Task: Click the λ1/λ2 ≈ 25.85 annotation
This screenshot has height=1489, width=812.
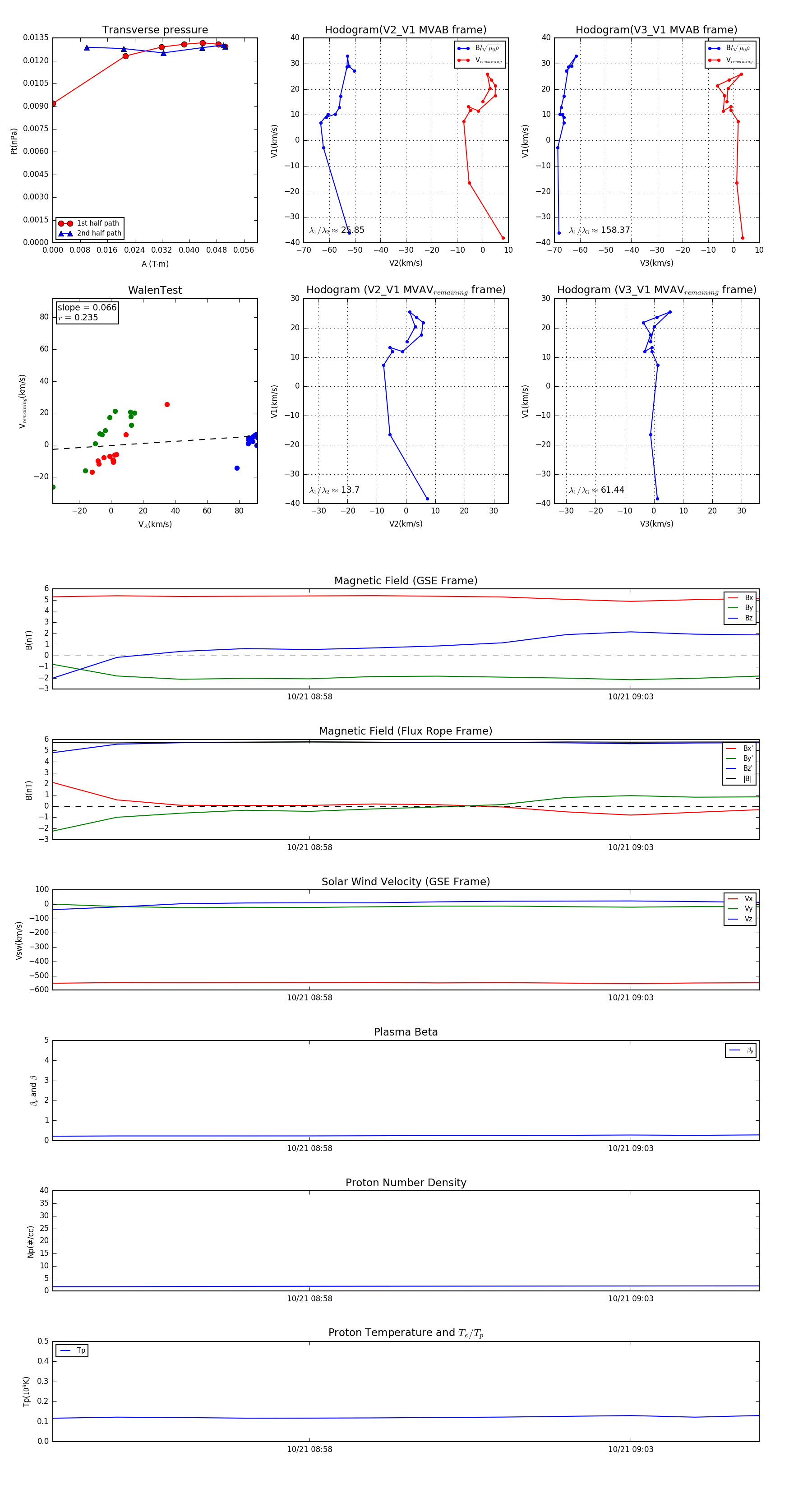Action: [x=337, y=230]
